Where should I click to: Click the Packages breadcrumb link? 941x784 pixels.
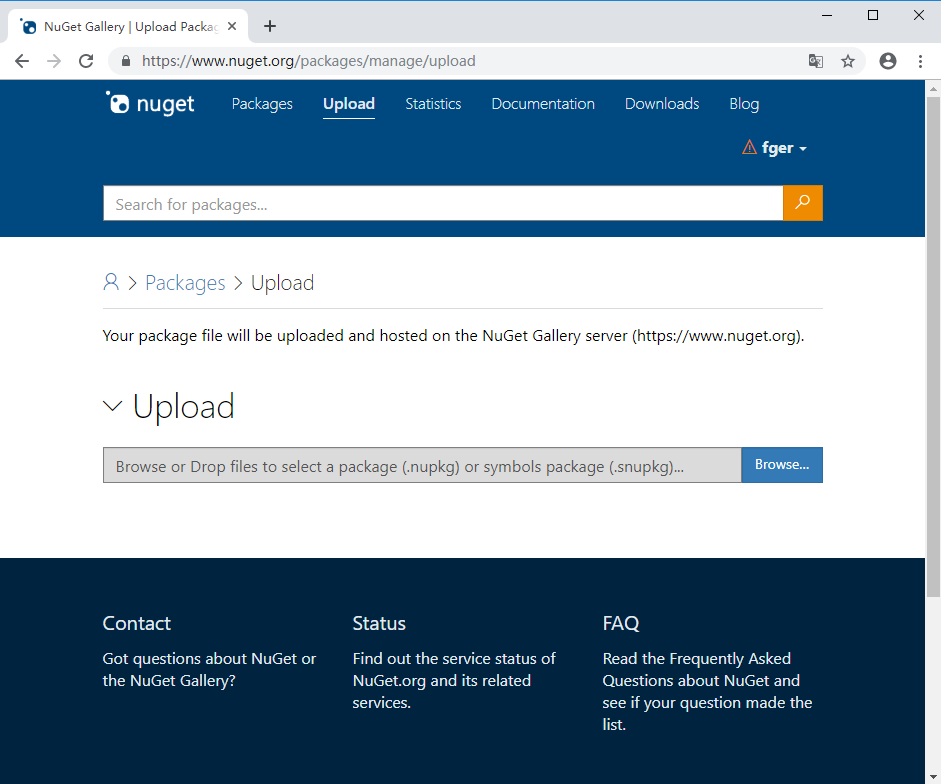(x=185, y=283)
